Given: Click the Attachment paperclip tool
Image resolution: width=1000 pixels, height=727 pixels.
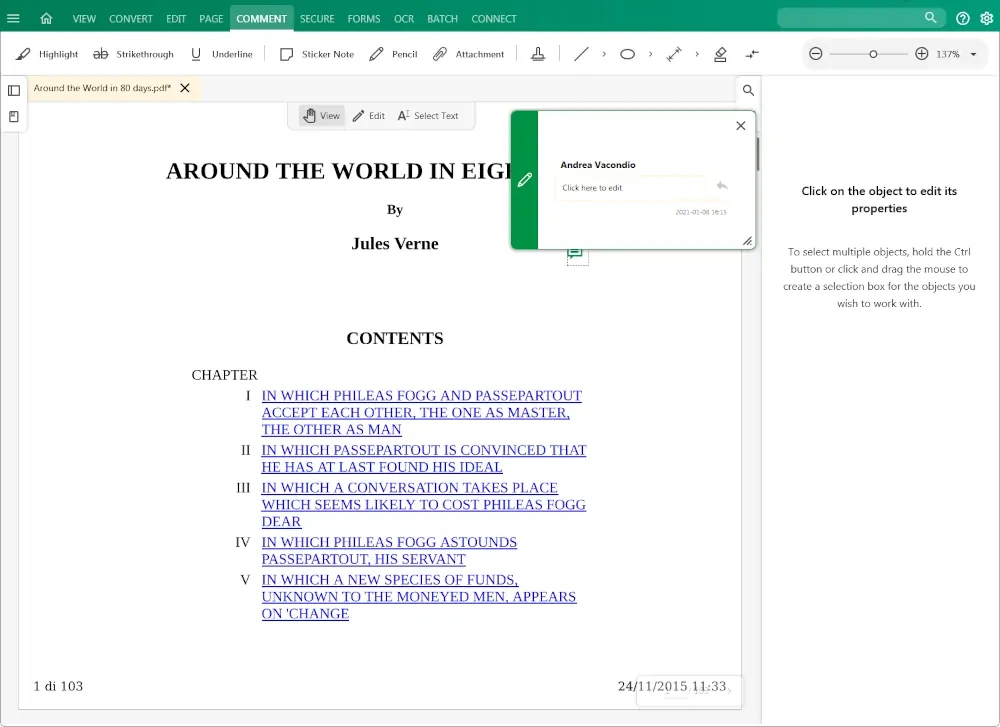Looking at the screenshot, I should tap(468, 54).
